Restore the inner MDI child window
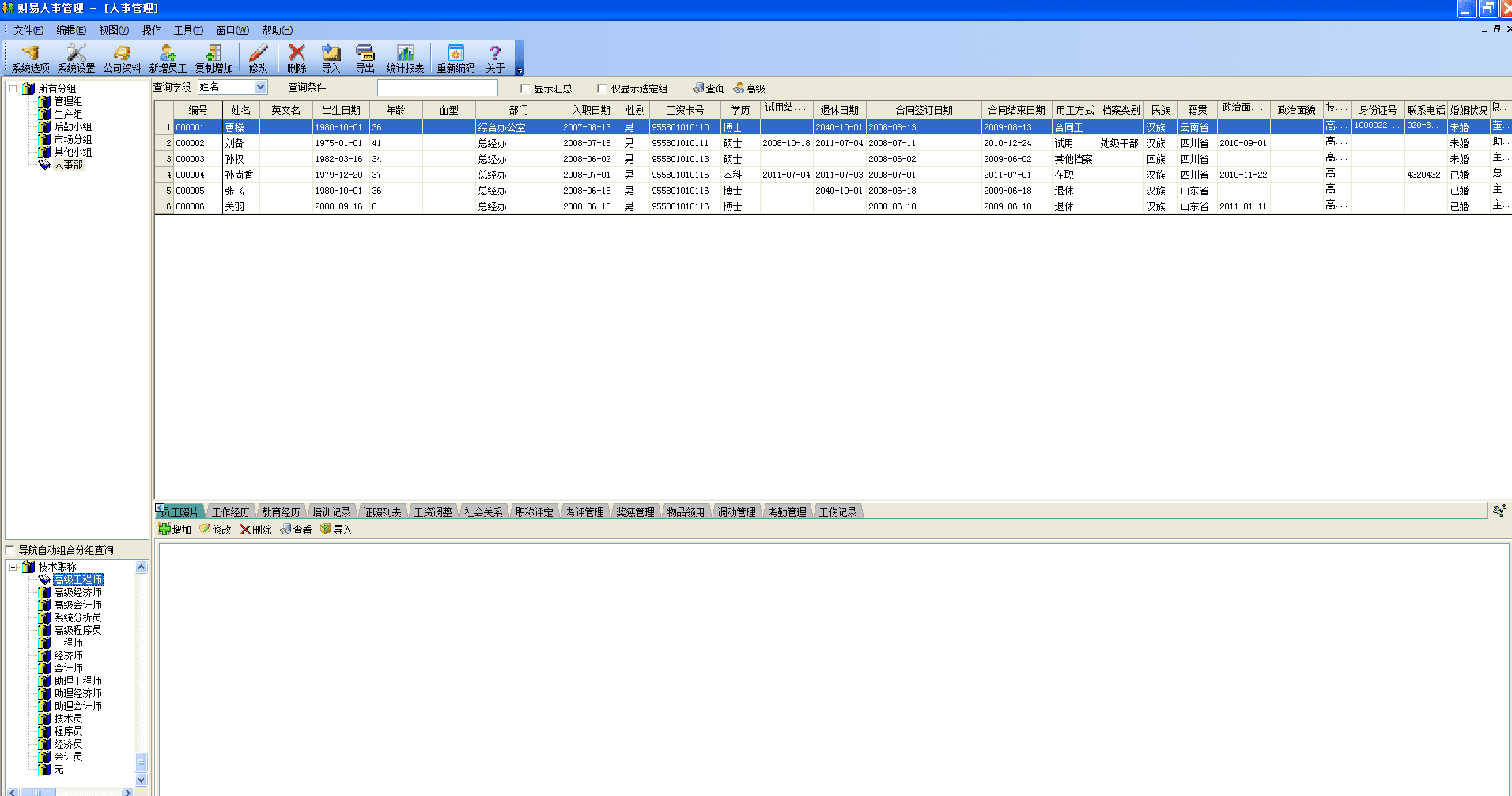Viewport: 1512px width, 796px height. tap(1496, 29)
